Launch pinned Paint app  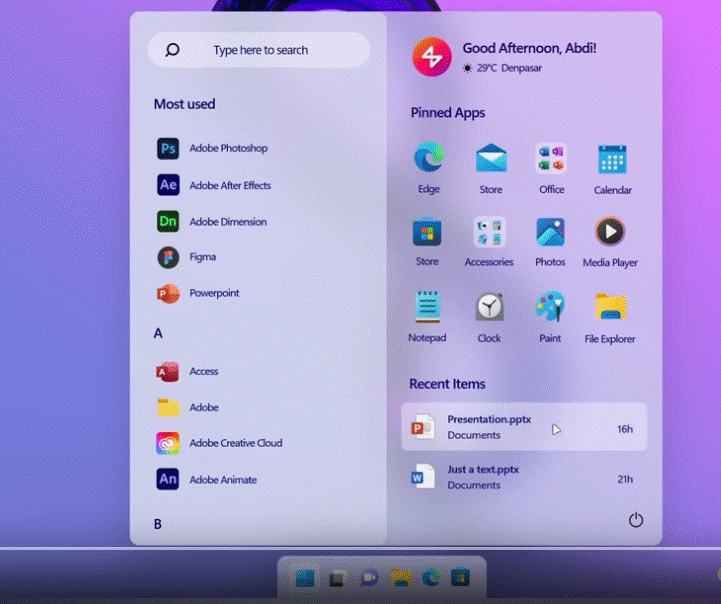click(550, 317)
